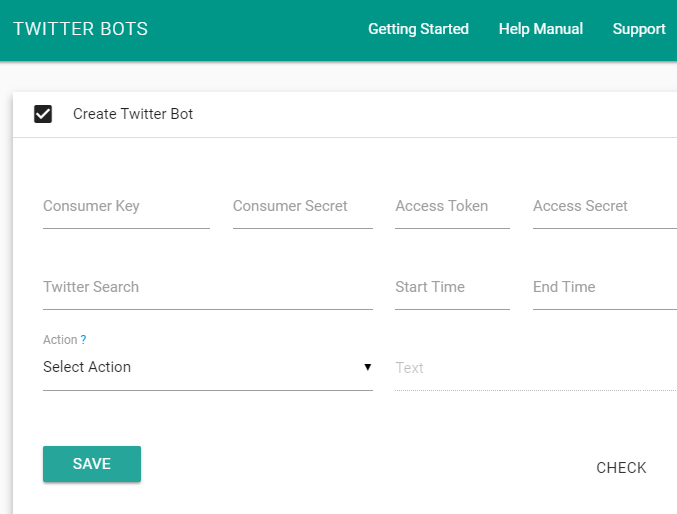Open the Support menu item

639,29
